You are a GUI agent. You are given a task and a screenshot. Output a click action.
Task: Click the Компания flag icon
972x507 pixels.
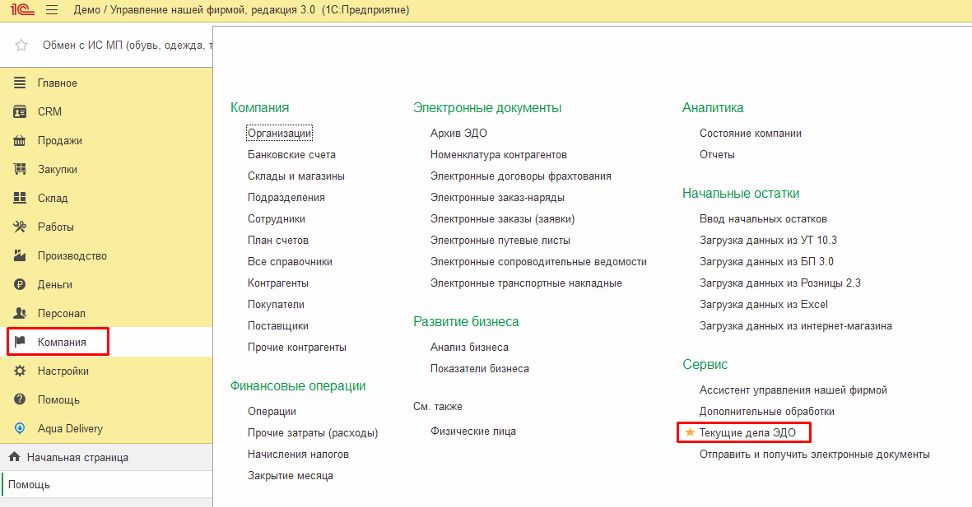pyautogui.click(x=20, y=342)
